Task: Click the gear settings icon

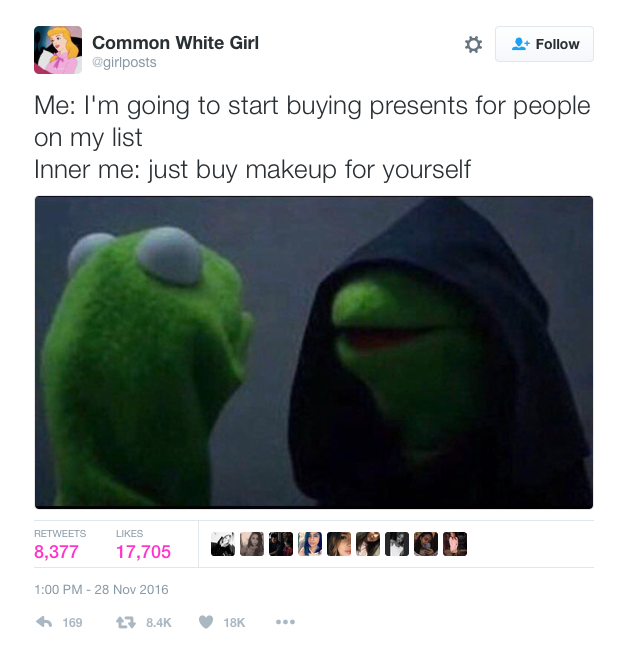Action: (473, 44)
